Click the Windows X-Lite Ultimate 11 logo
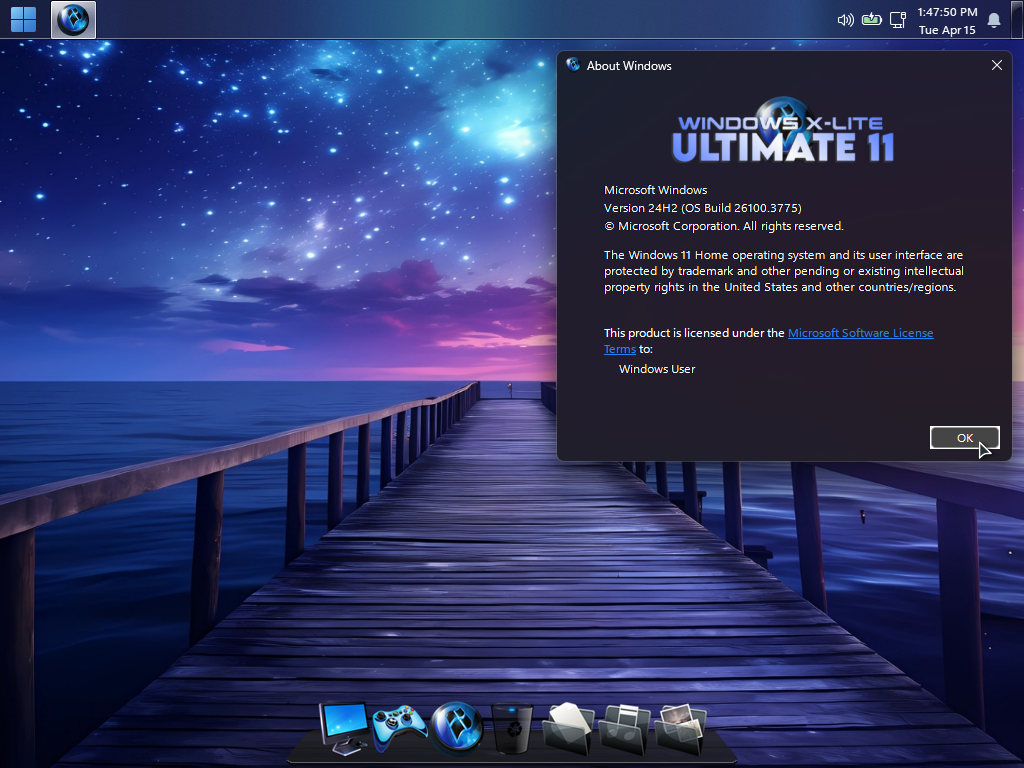1024x768 pixels. (783, 131)
